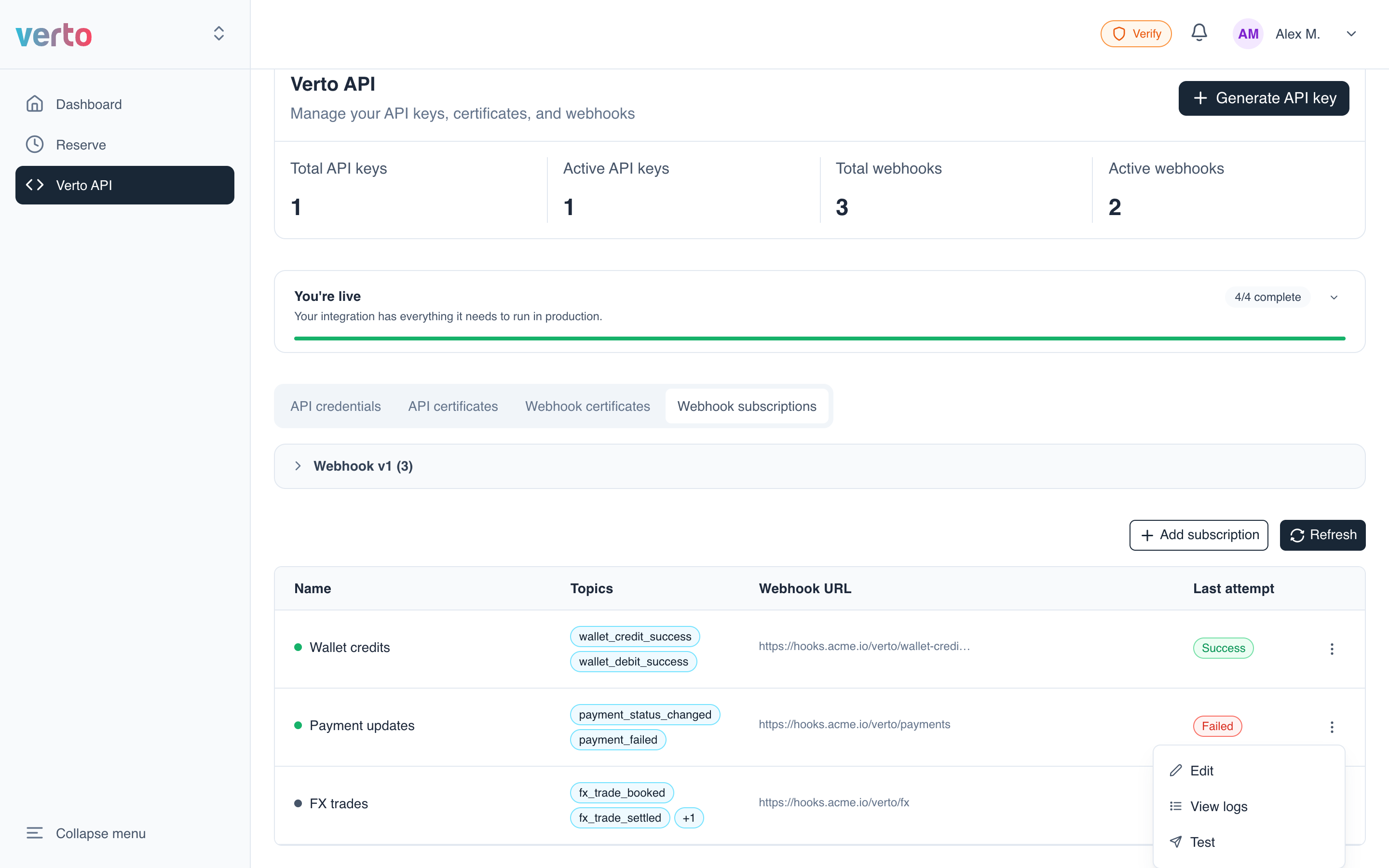Click the Verto API code brackets icon
This screenshot has height=868, width=1389.
click(35, 185)
